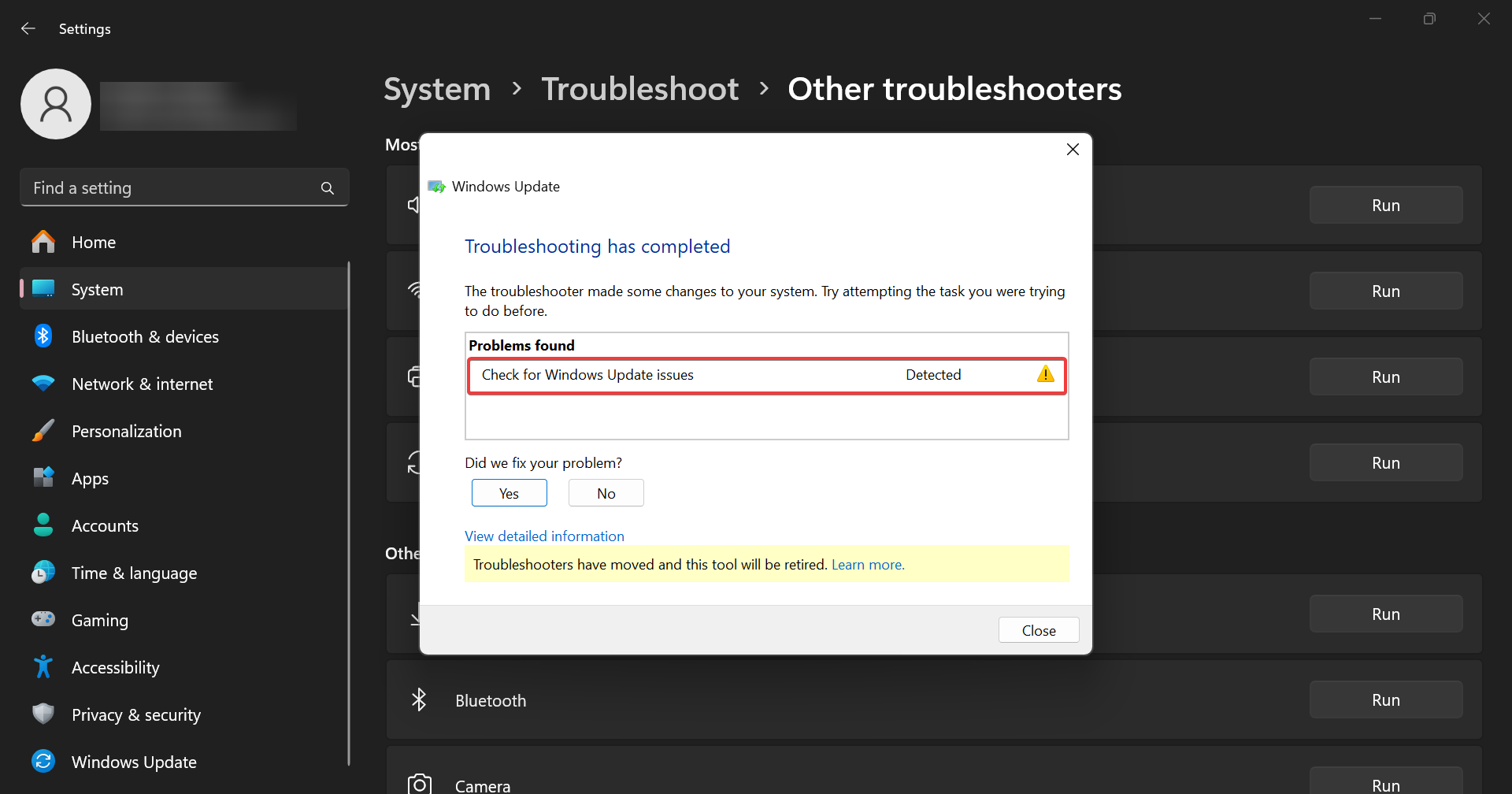Go back with the arrow button
The width and height of the screenshot is (1512, 794).
[x=28, y=29]
